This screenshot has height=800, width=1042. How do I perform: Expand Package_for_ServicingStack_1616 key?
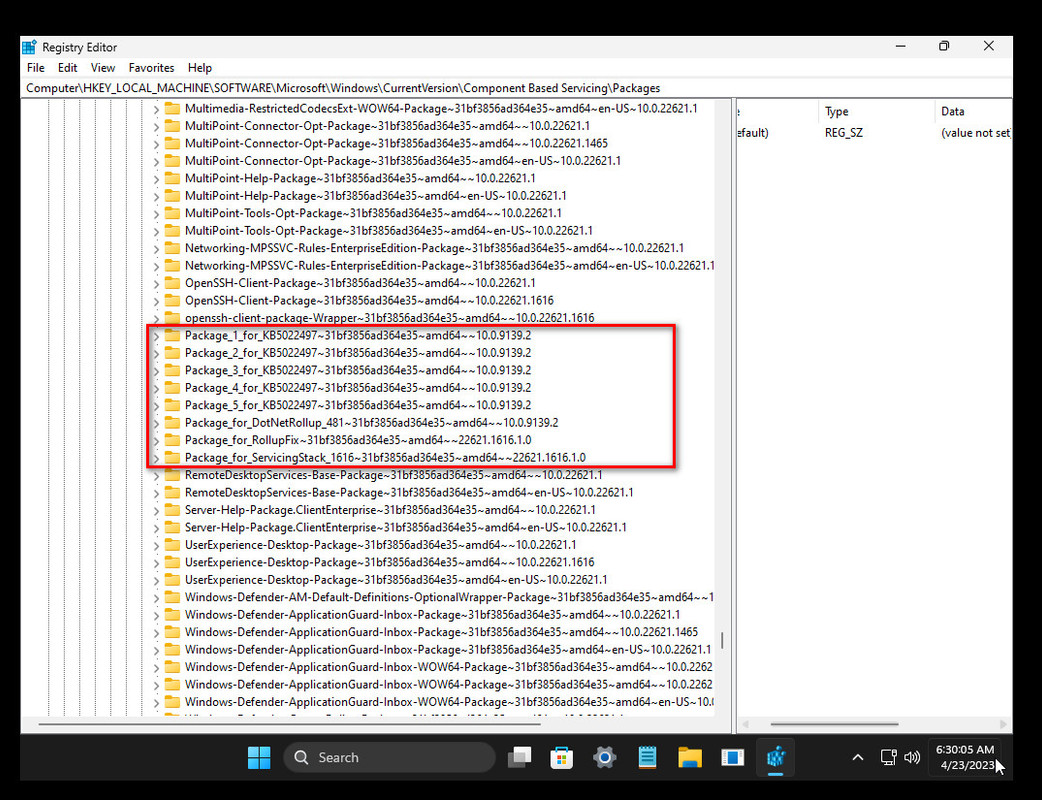click(x=156, y=458)
